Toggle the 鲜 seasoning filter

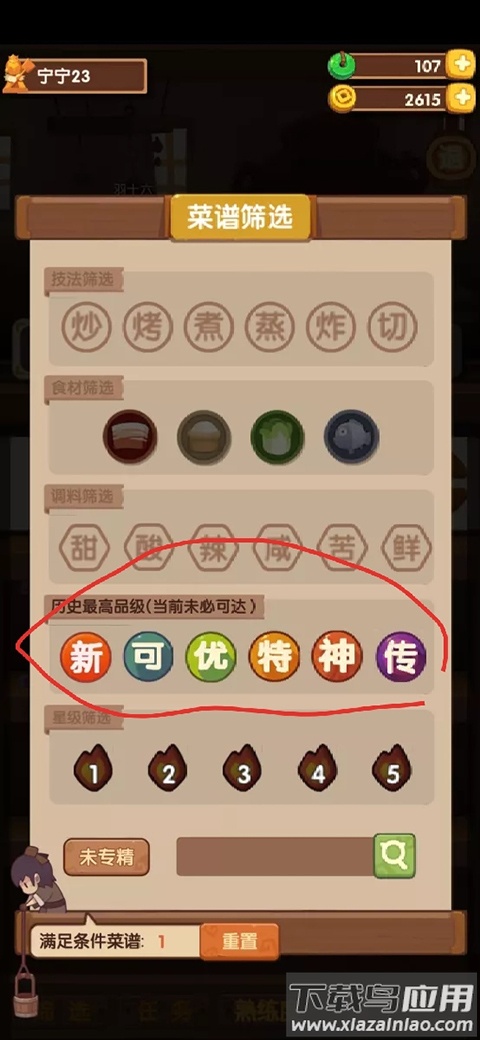406,549
